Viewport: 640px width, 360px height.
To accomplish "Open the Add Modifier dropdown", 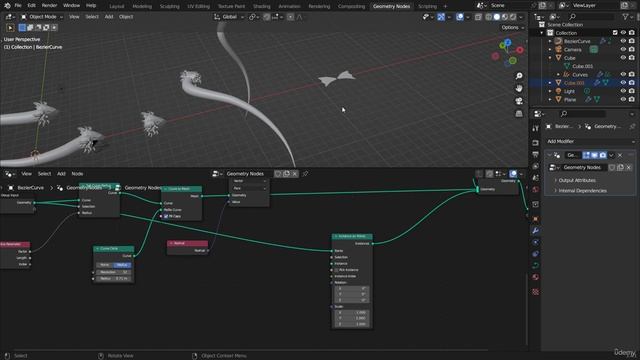I will coord(590,141).
